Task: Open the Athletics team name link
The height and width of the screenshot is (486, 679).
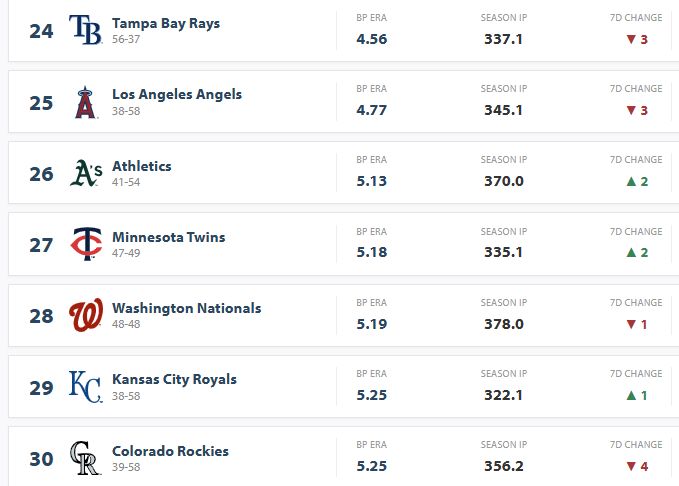Action: click(x=142, y=166)
